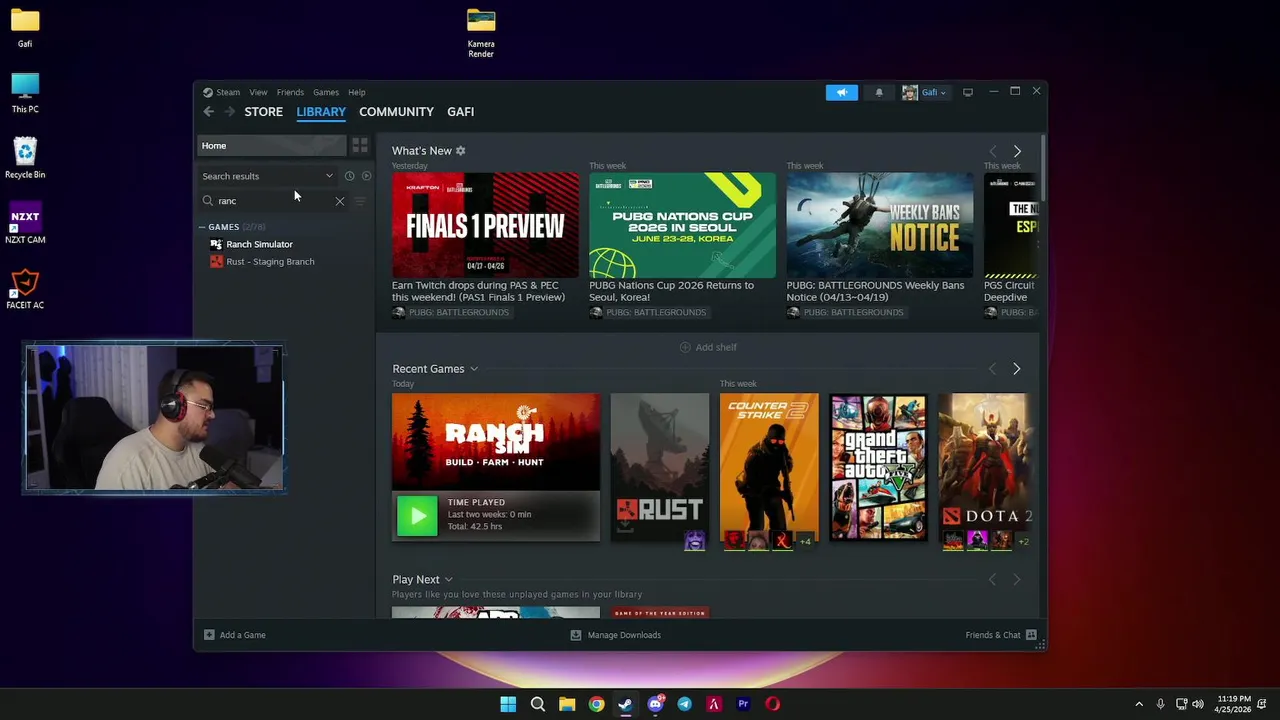Click the Manage Downloads icon
The height and width of the screenshot is (720, 1280).
tap(576, 635)
